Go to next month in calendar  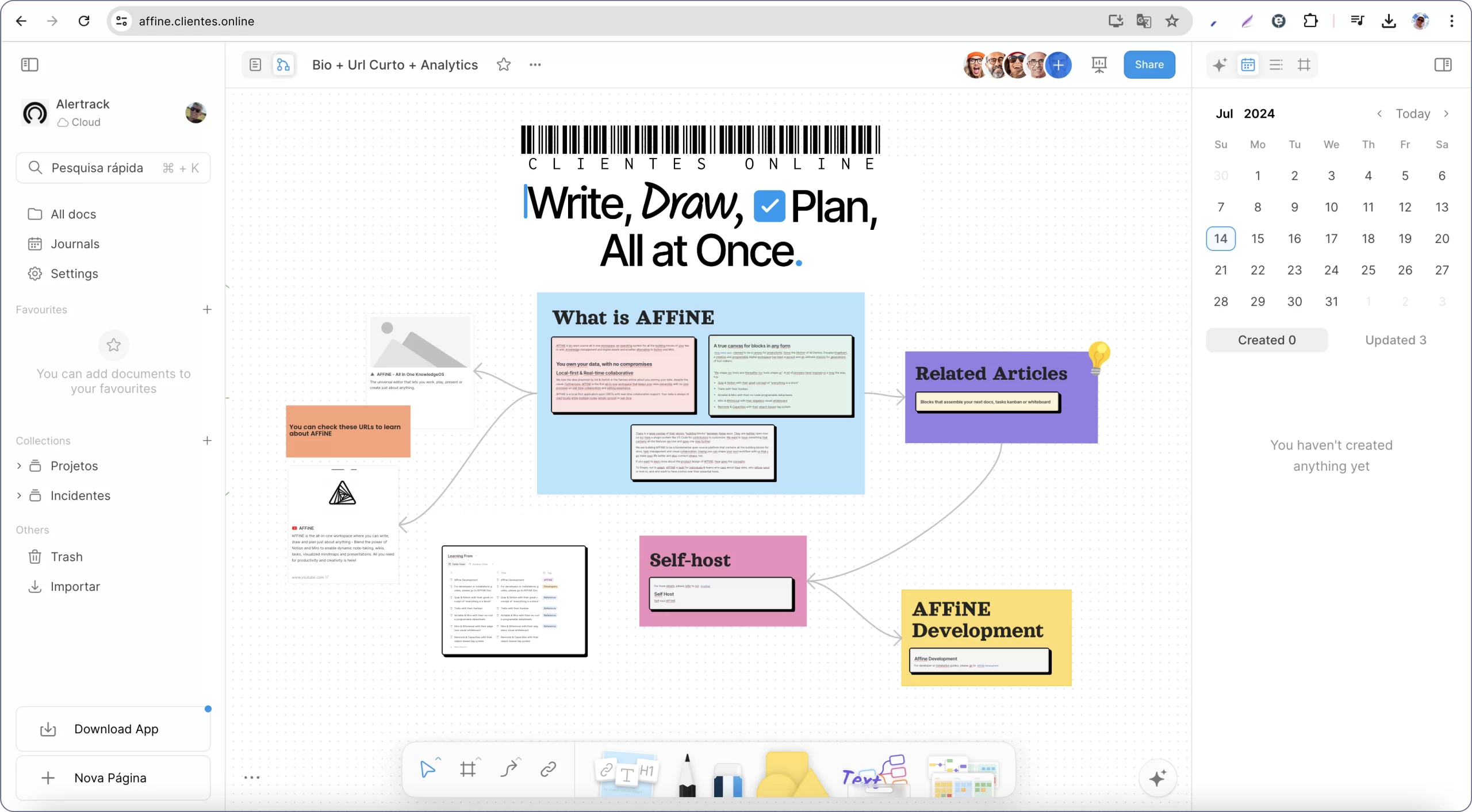tap(1446, 114)
